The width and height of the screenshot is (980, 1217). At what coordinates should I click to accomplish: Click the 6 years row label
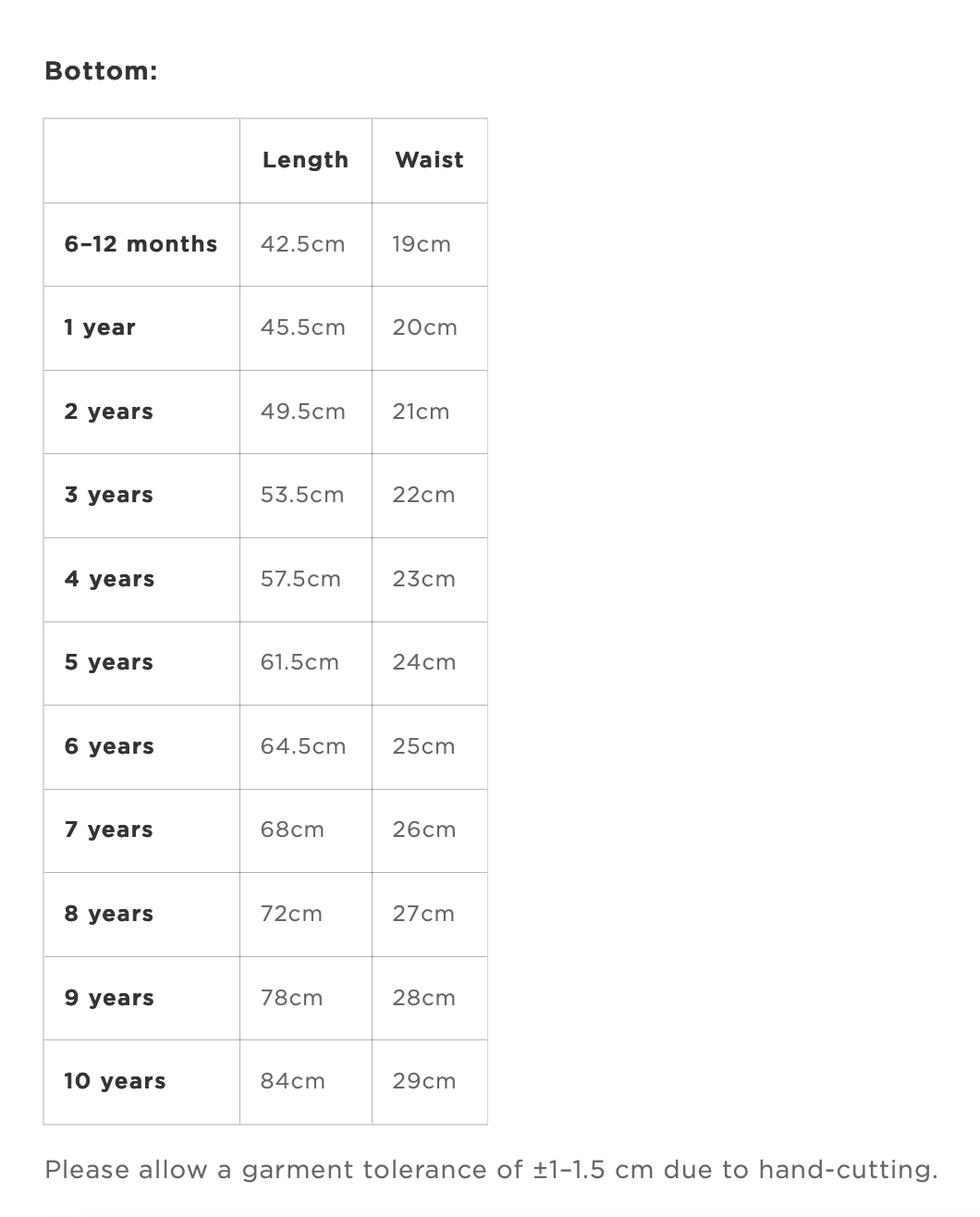click(x=109, y=746)
